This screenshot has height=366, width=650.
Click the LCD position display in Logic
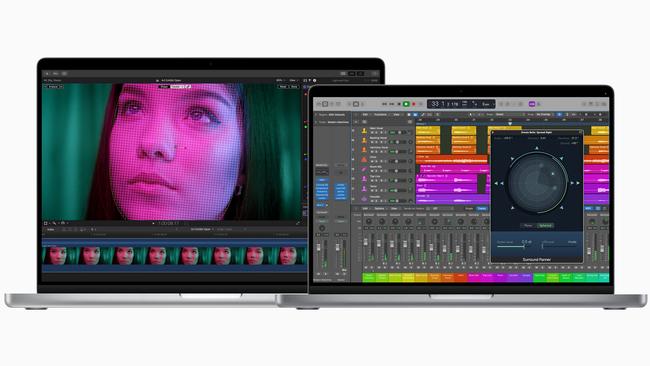pyautogui.click(x=461, y=104)
